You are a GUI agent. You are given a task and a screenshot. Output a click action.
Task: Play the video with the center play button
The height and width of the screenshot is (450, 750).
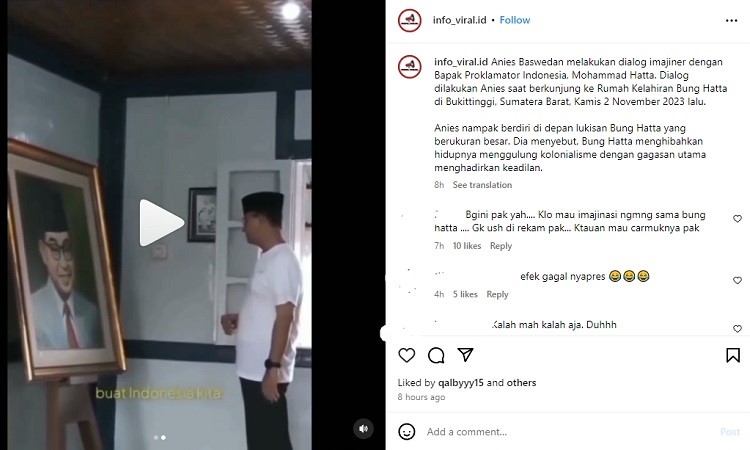(x=162, y=223)
